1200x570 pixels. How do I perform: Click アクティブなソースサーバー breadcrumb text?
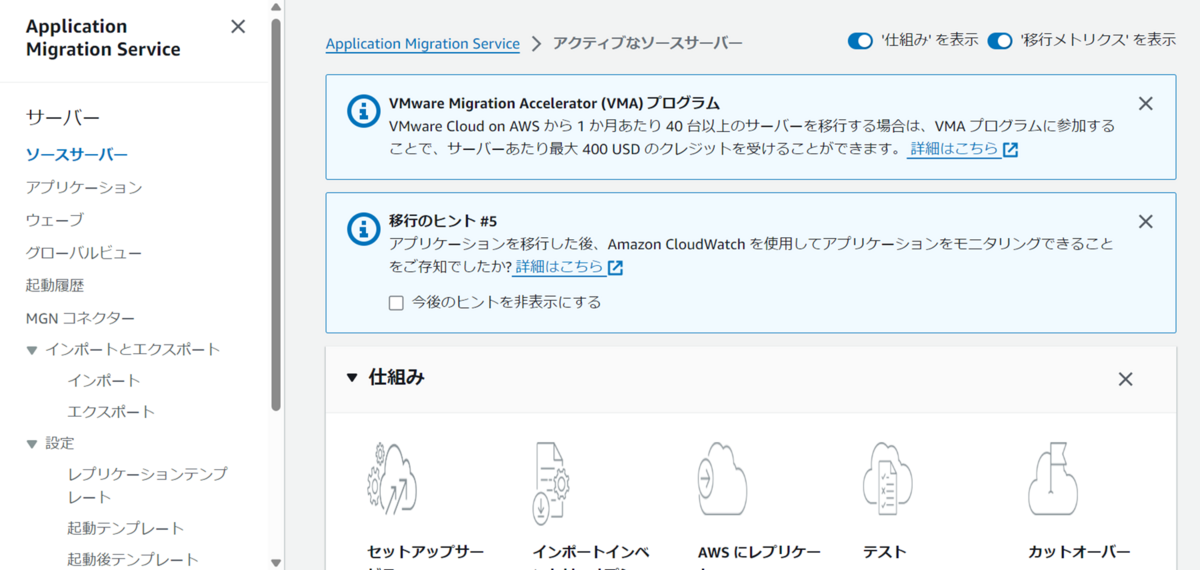tap(648, 43)
